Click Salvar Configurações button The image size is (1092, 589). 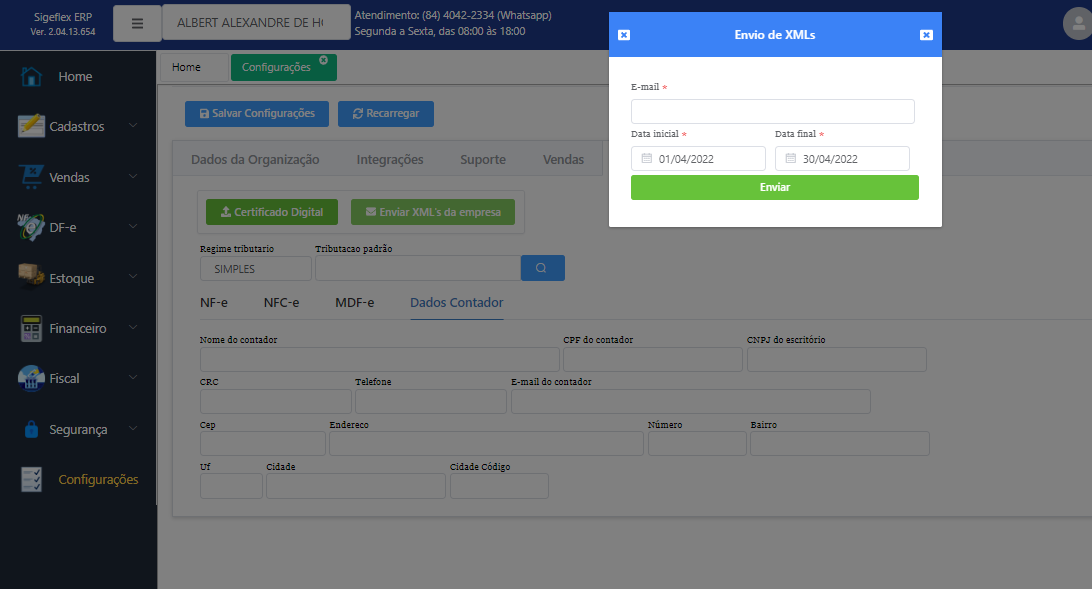tap(256, 114)
